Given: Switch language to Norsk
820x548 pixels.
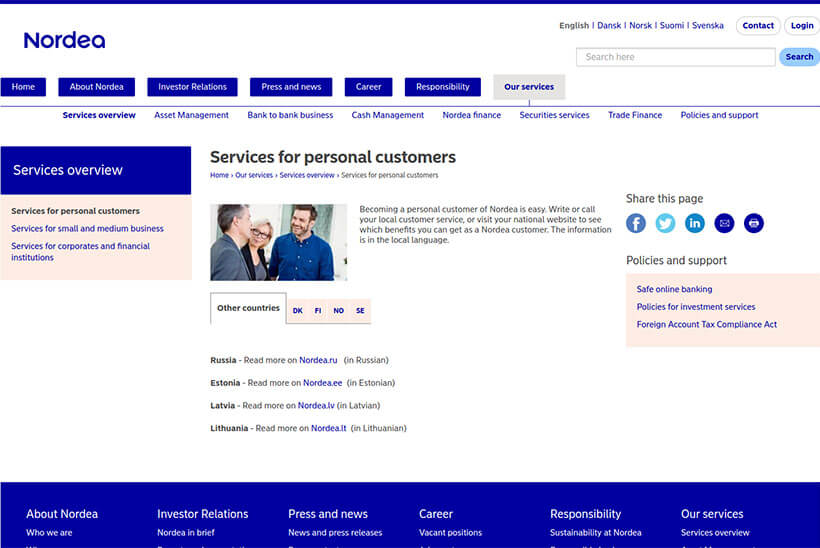Looking at the screenshot, I should [641, 26].
